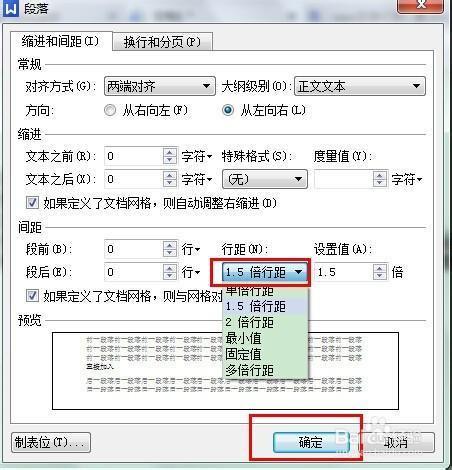Open the 字符 unit arrow beside 文本之前
Screen dimensions: 452x470
pos(210,156)
